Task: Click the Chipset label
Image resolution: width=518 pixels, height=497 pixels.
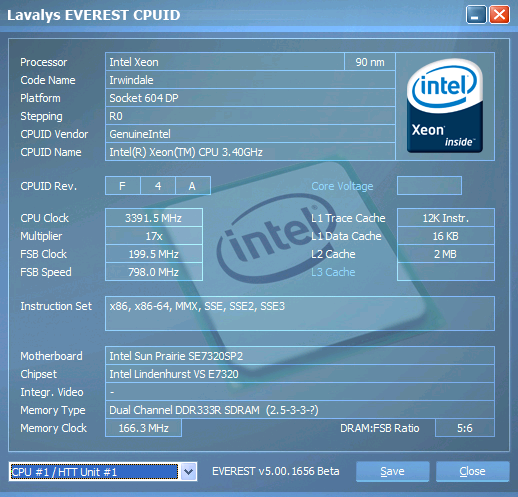Action: 39,374
